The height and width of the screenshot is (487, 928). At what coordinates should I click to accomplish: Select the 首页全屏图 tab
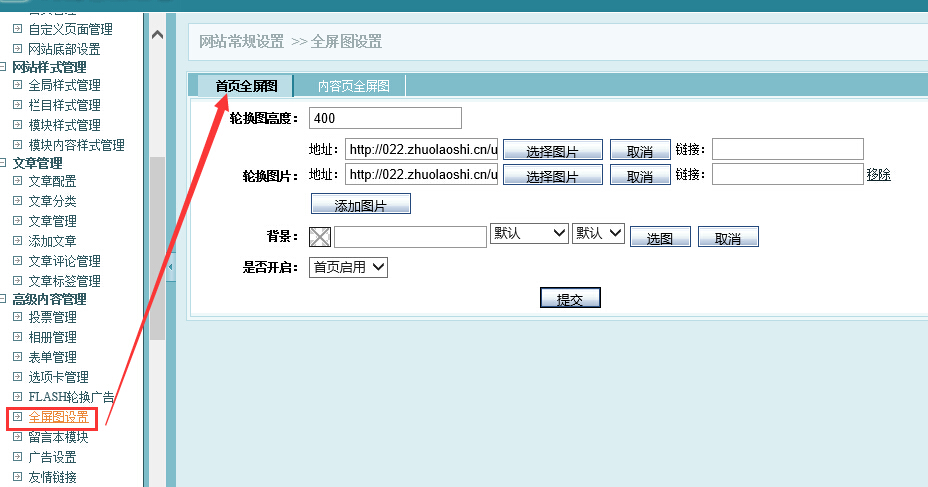click(246, 87)
